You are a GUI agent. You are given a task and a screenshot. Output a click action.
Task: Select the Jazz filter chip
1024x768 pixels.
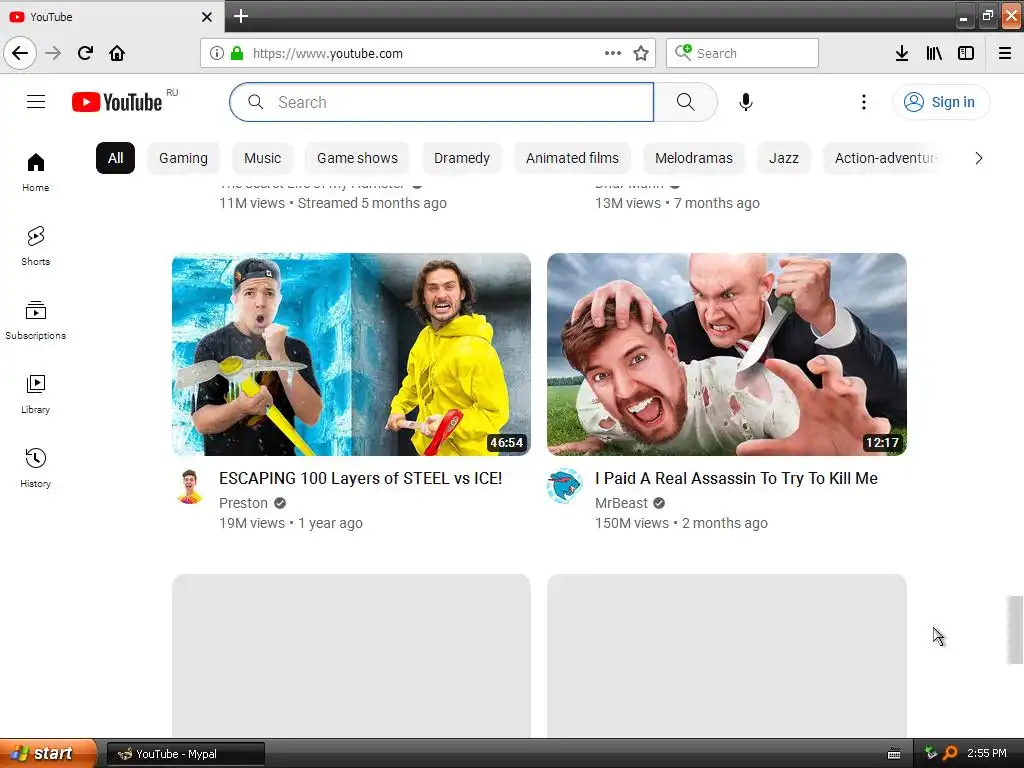[x=784, y=158]
